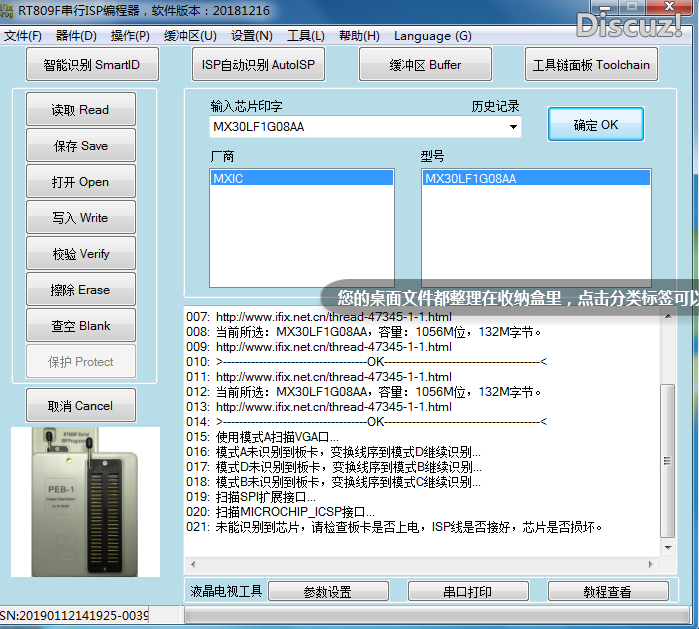Click the 打开 Open button
The image size is (699, 629).
pyautogui.click(x=81, y=181)
